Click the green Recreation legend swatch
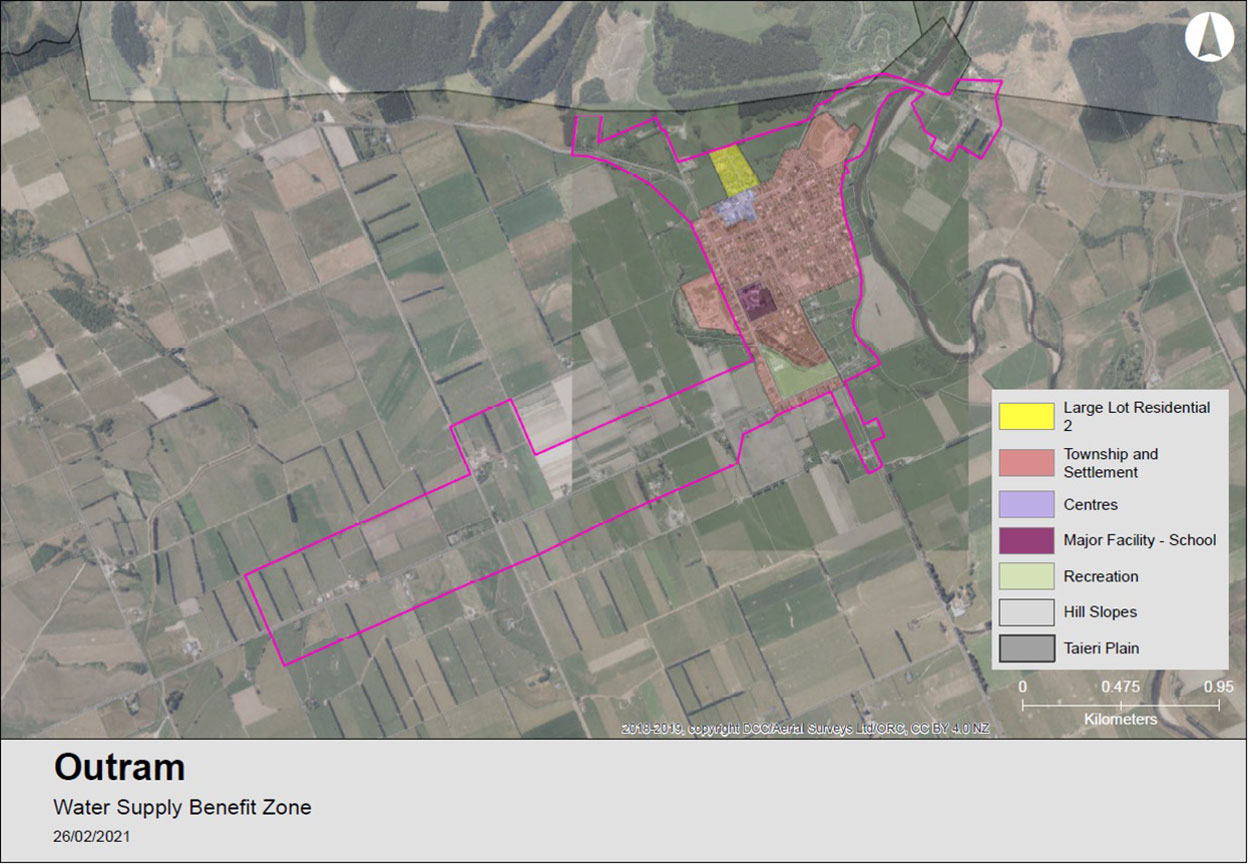 [x=1026, y=576]
